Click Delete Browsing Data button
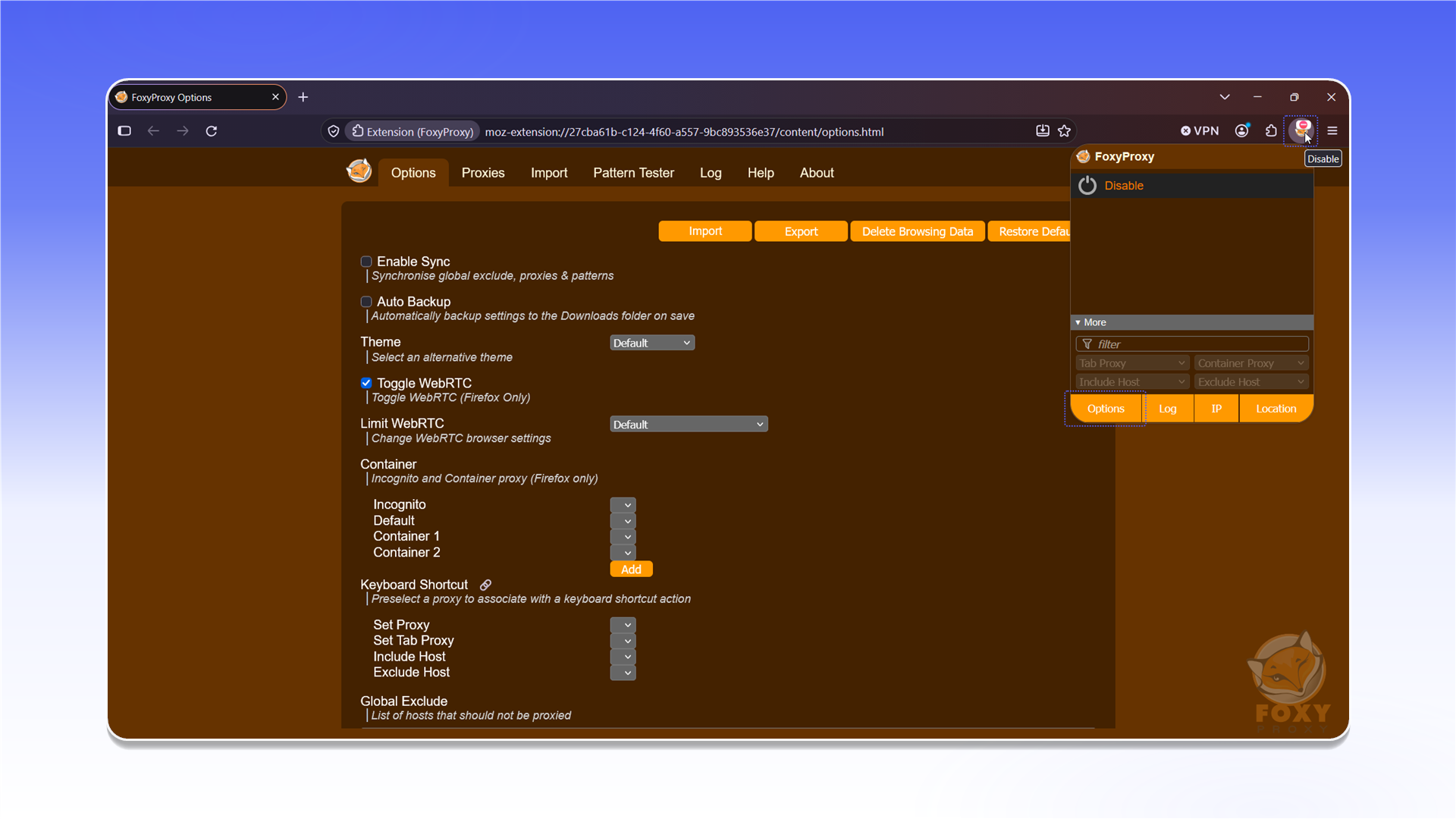Viewport: 1456px width, 819px height. coord(918,231)
